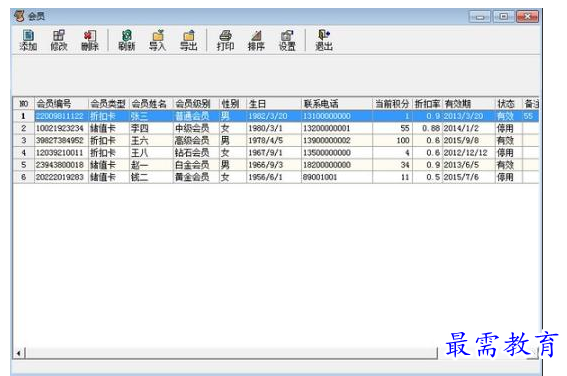
Task: Click the phone cell 13200000001
Action: click(x=337, y=128)
